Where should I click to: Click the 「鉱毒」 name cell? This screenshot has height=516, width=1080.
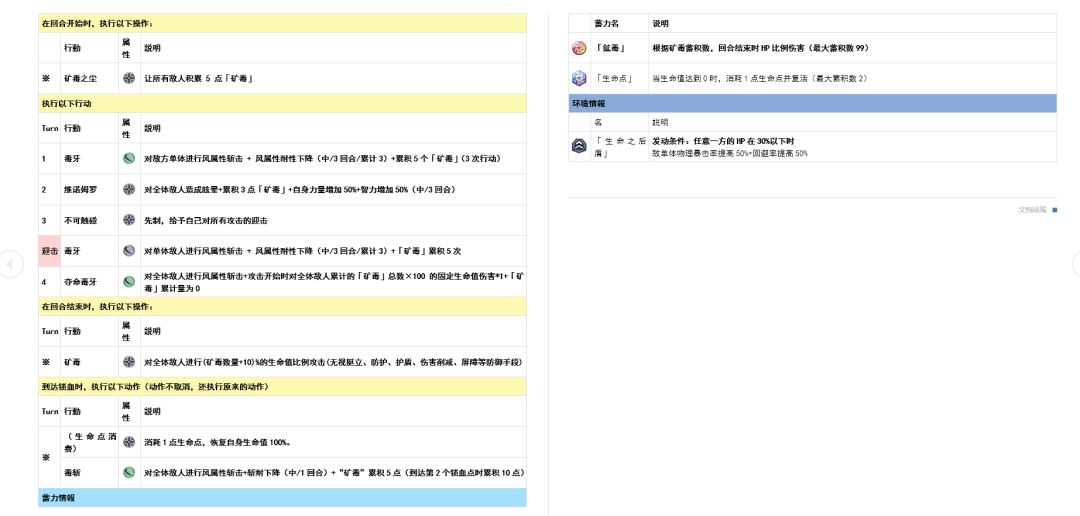619,48
